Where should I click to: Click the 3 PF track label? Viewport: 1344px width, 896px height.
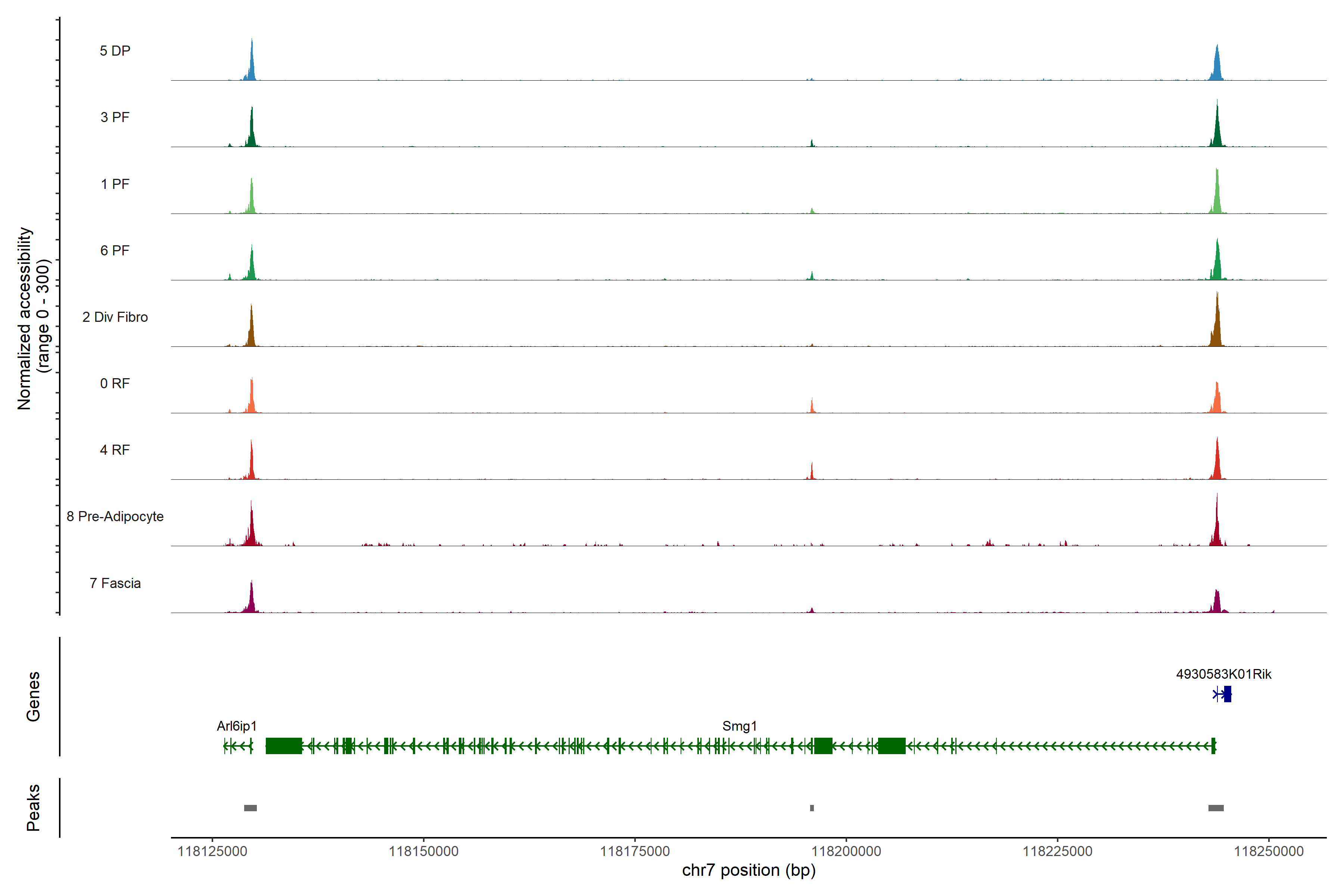pyautogui.click(x=115, y=117)
